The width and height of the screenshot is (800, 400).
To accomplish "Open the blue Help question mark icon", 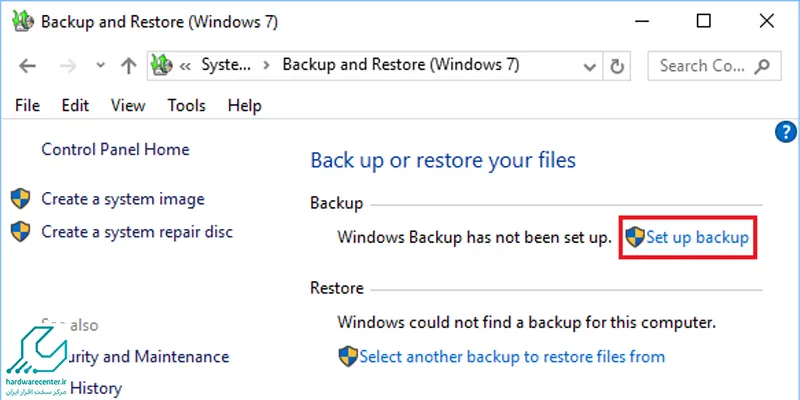I will coord(785,133).
